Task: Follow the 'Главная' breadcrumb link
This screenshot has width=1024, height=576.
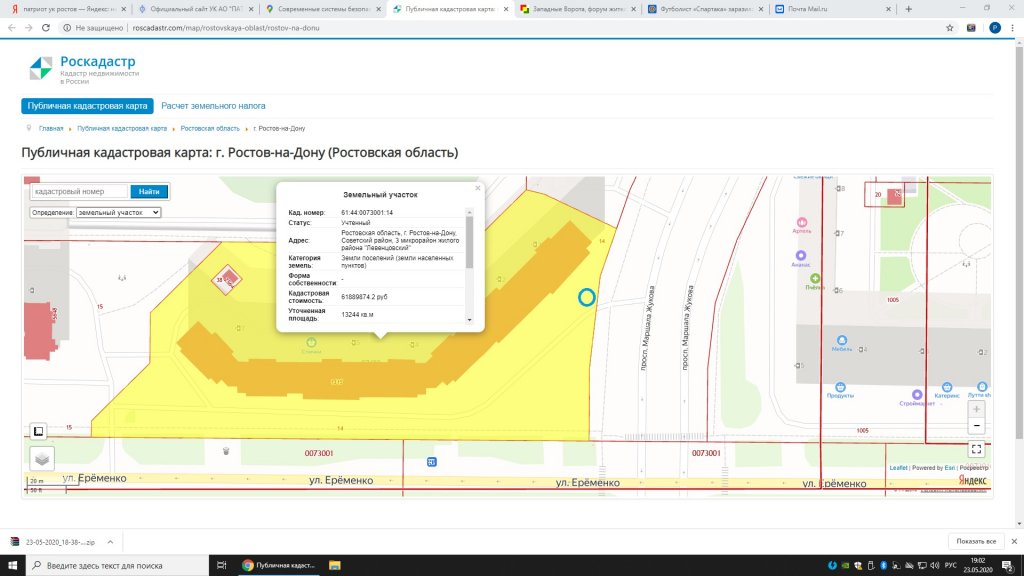Action: click(x=51, y=129)
